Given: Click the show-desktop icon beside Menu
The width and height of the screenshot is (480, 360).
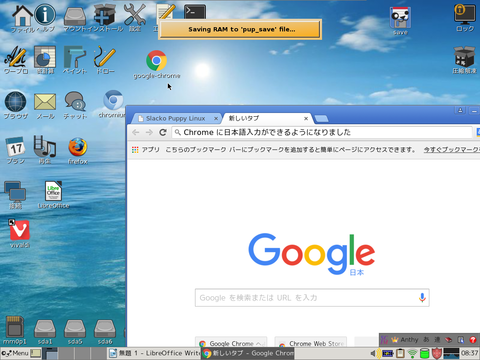Looking at the screenshot, I should pyautogui.click(x=36, y=353).
